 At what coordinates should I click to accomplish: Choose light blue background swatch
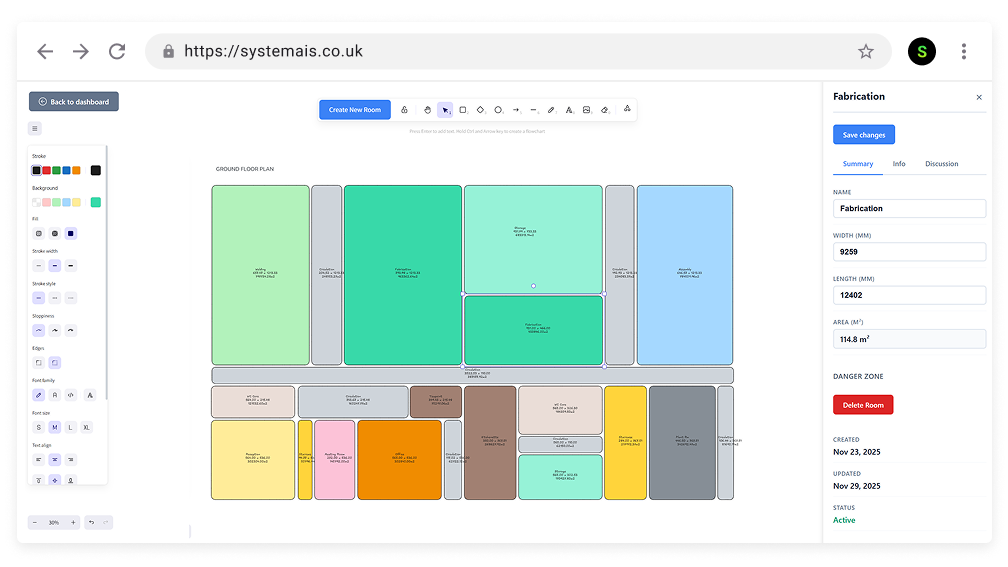coord(66,202)
